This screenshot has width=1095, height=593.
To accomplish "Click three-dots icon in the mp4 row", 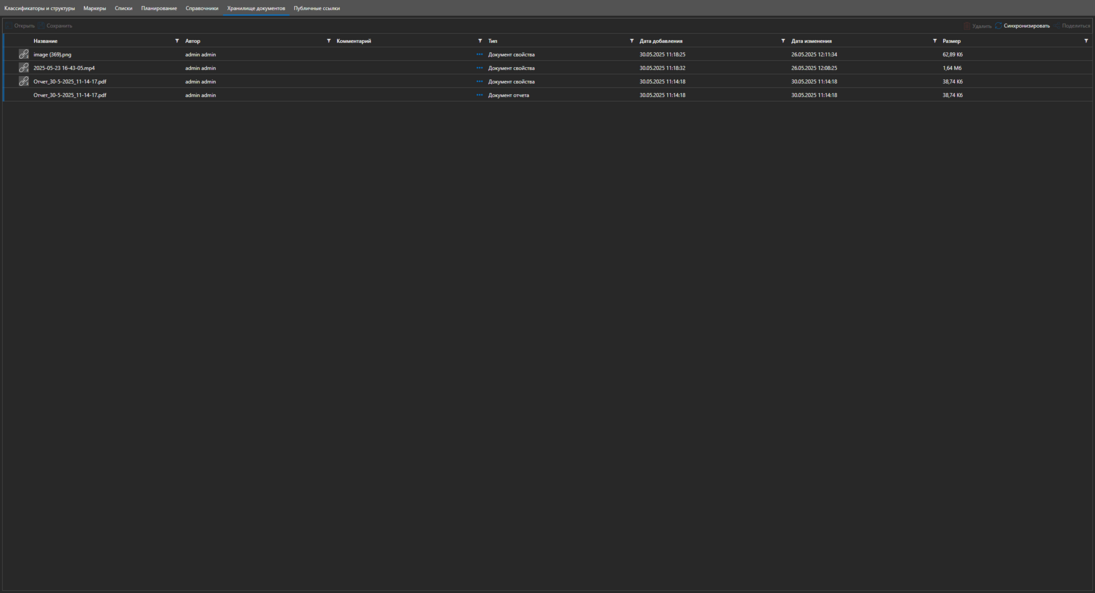I will click(479, 68).
